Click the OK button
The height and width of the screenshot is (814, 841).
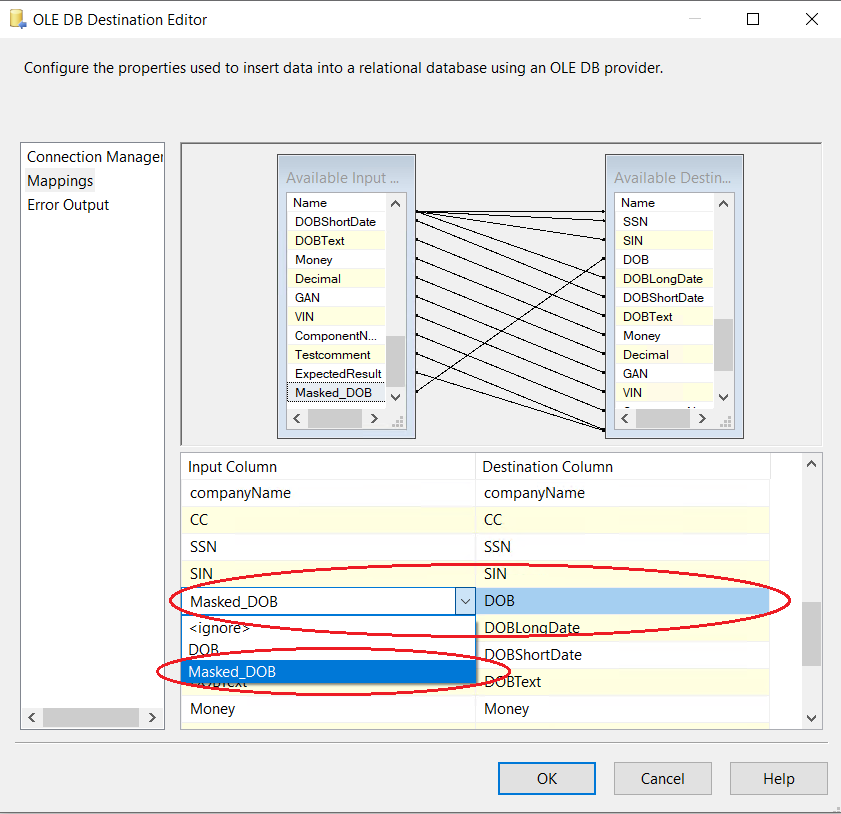(546, 778)
